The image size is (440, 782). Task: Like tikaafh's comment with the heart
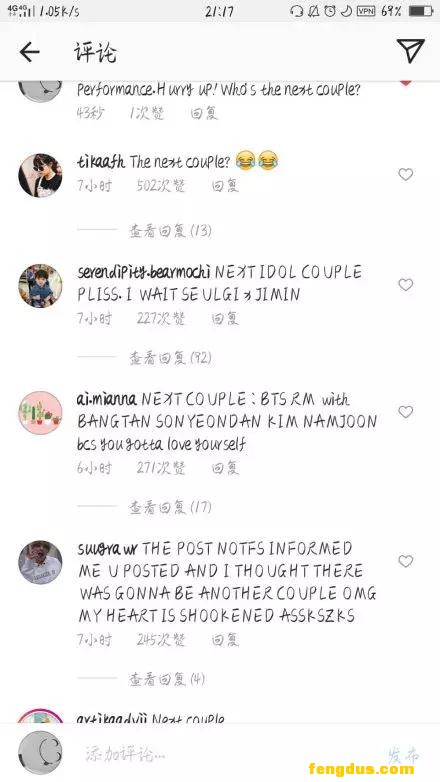coord(406,174)
